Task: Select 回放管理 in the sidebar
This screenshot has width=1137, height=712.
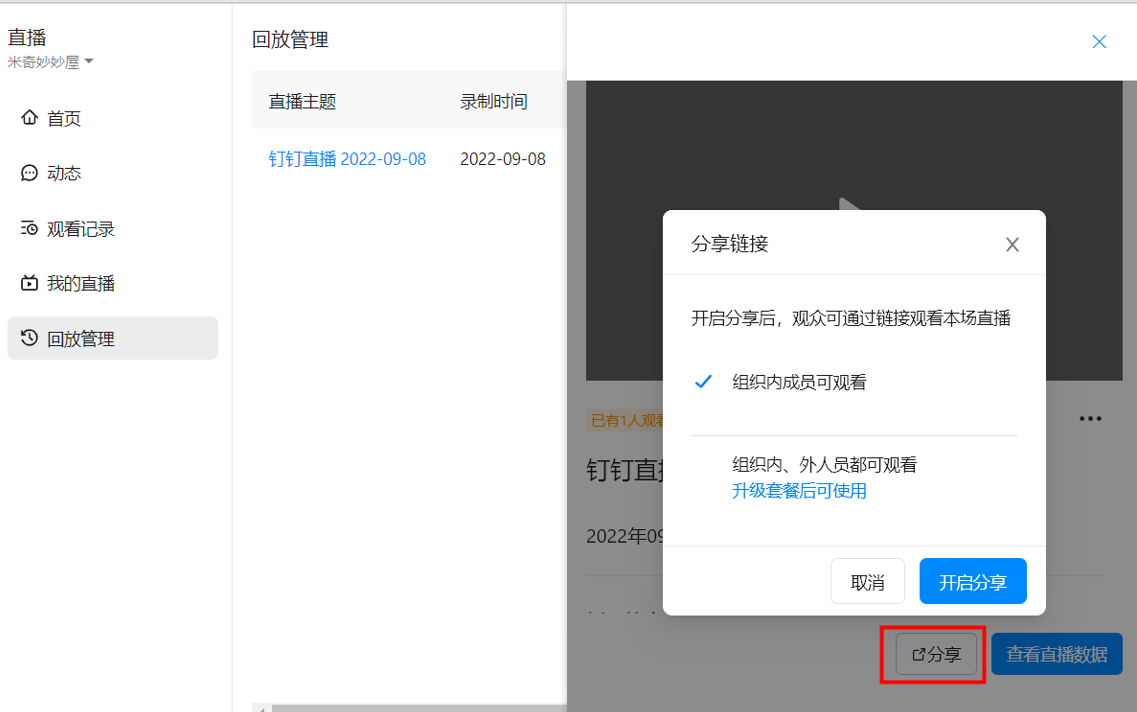Action: (112, 338)
